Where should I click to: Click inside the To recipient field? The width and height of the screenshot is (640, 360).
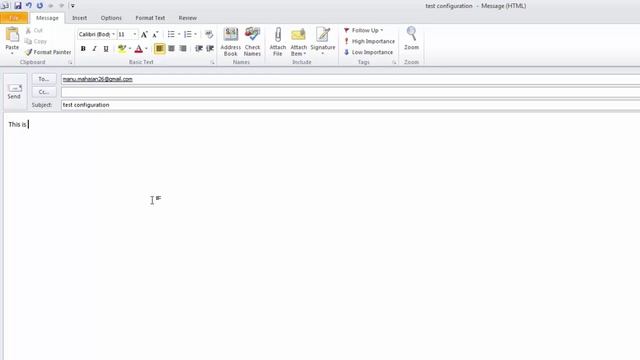[351, 79]
